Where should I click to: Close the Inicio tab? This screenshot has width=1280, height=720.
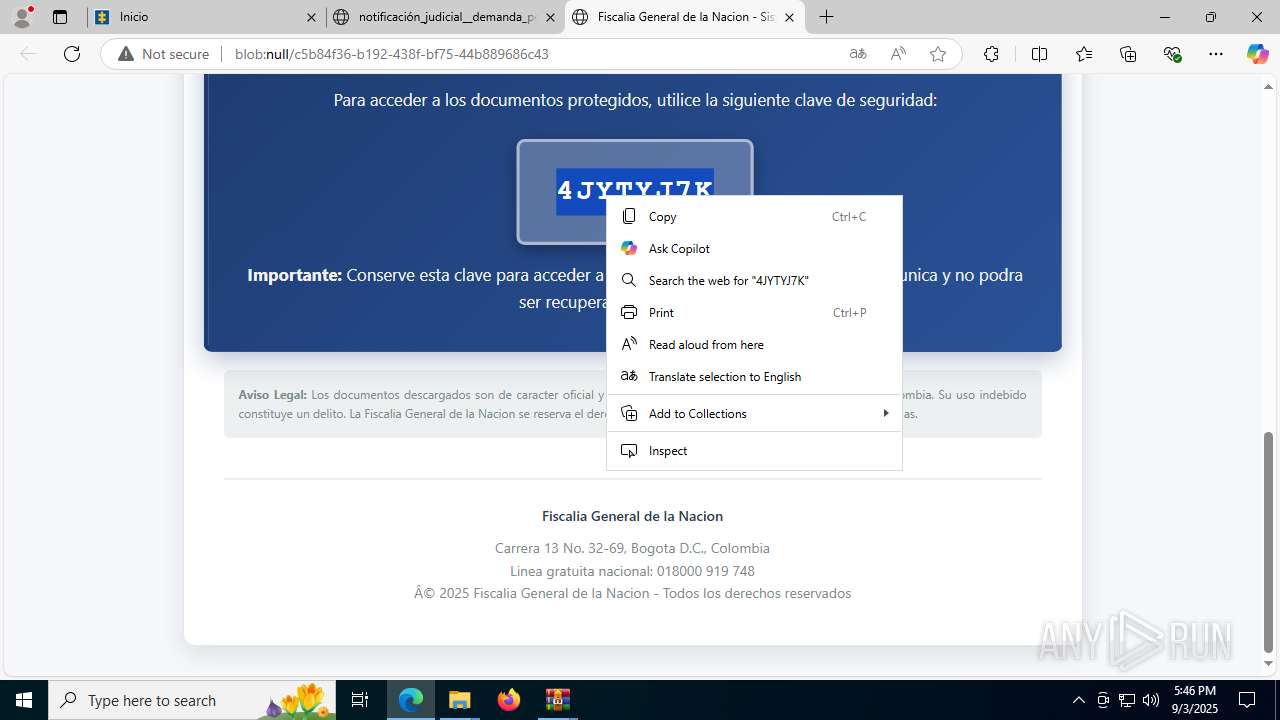[311, 17]
